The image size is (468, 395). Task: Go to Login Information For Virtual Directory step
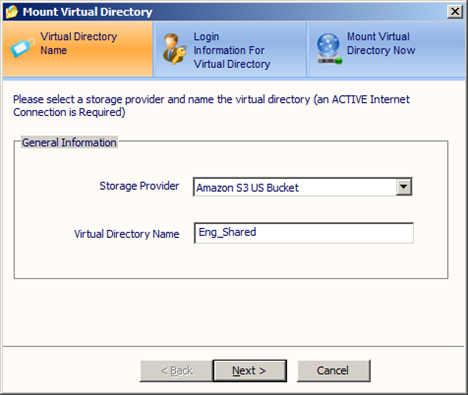232,50
